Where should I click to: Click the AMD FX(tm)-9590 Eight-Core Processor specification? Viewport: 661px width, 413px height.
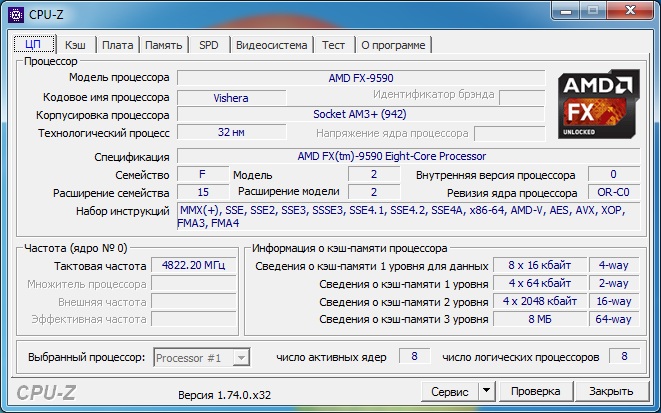[408, 156]
